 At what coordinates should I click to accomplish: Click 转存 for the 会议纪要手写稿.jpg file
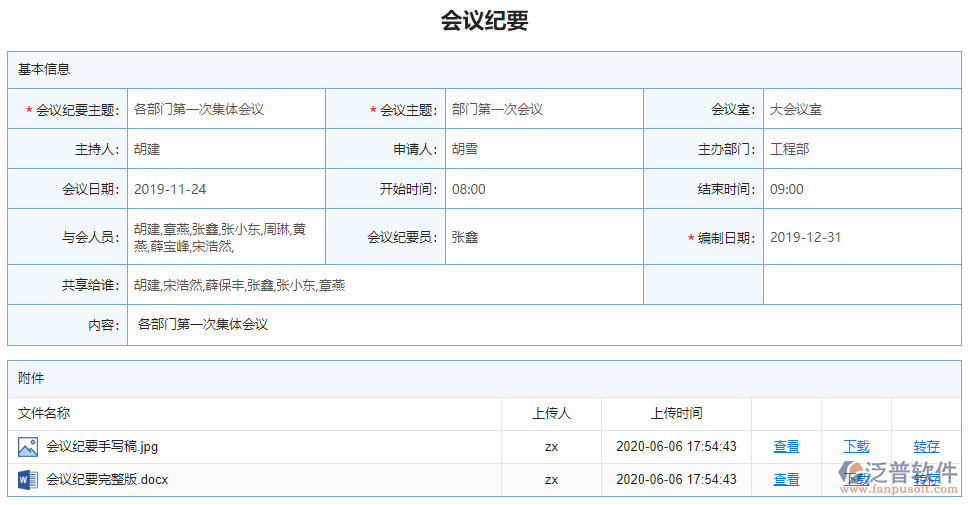[x=926, y=447]
